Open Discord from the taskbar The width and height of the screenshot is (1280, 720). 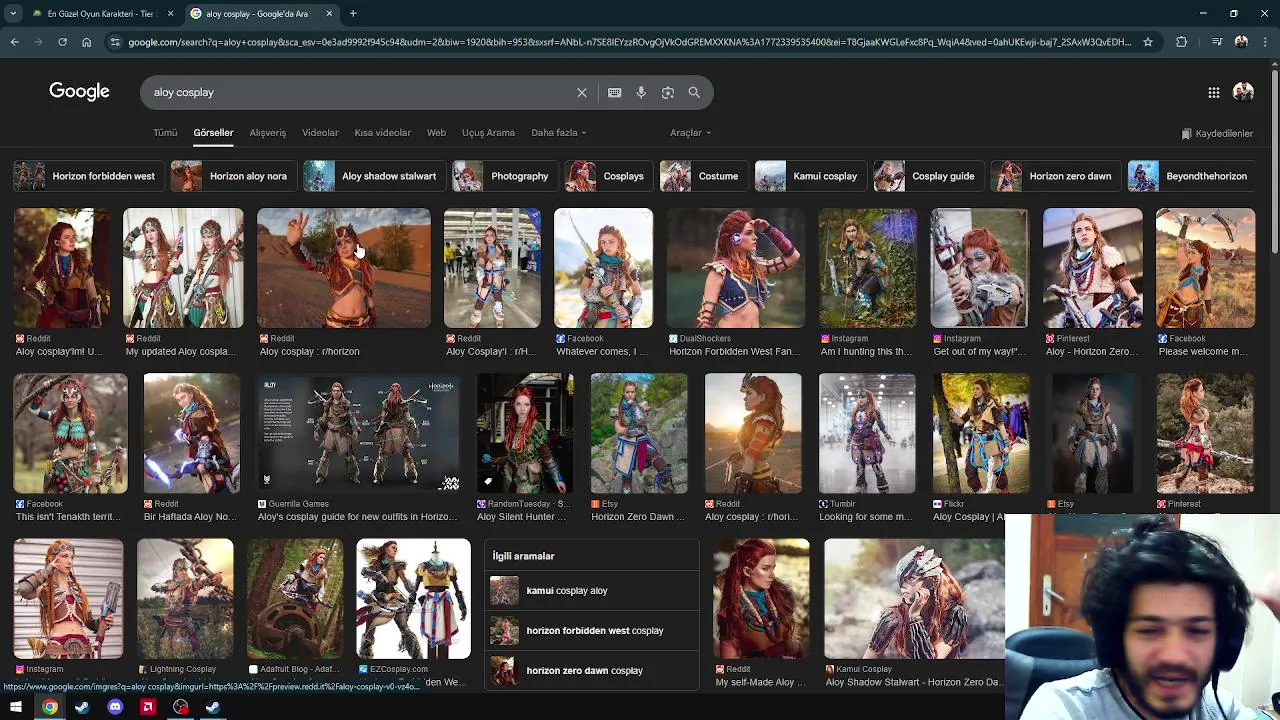tap(115, 707)
